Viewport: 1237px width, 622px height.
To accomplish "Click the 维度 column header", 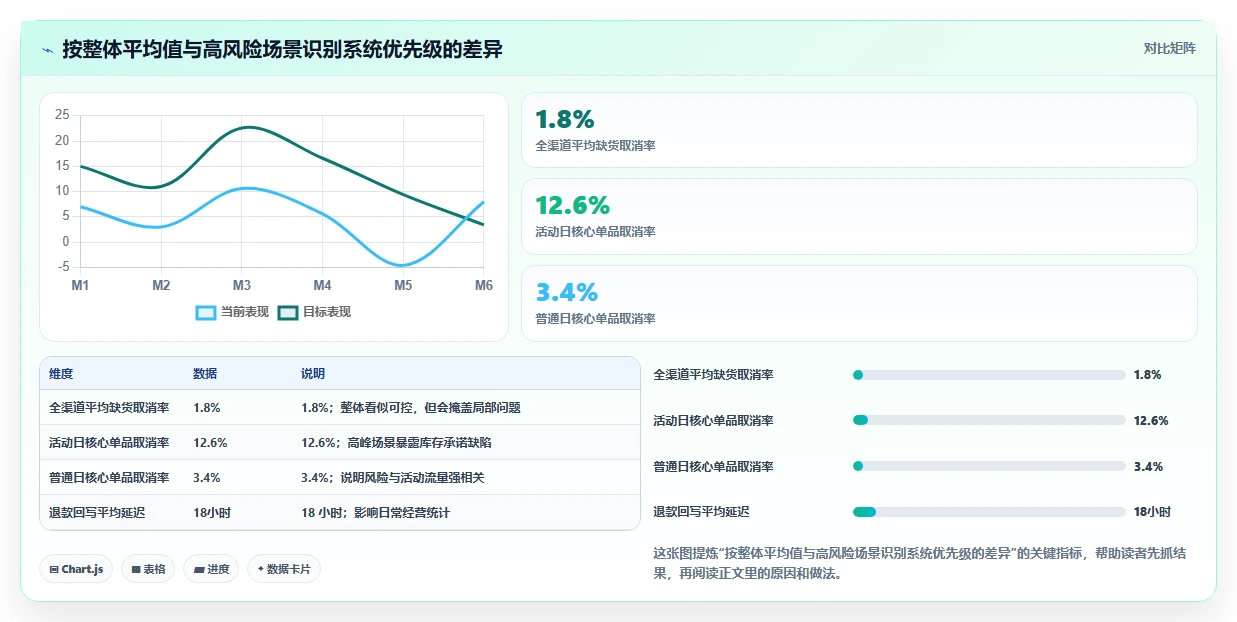I will point(61,374).
